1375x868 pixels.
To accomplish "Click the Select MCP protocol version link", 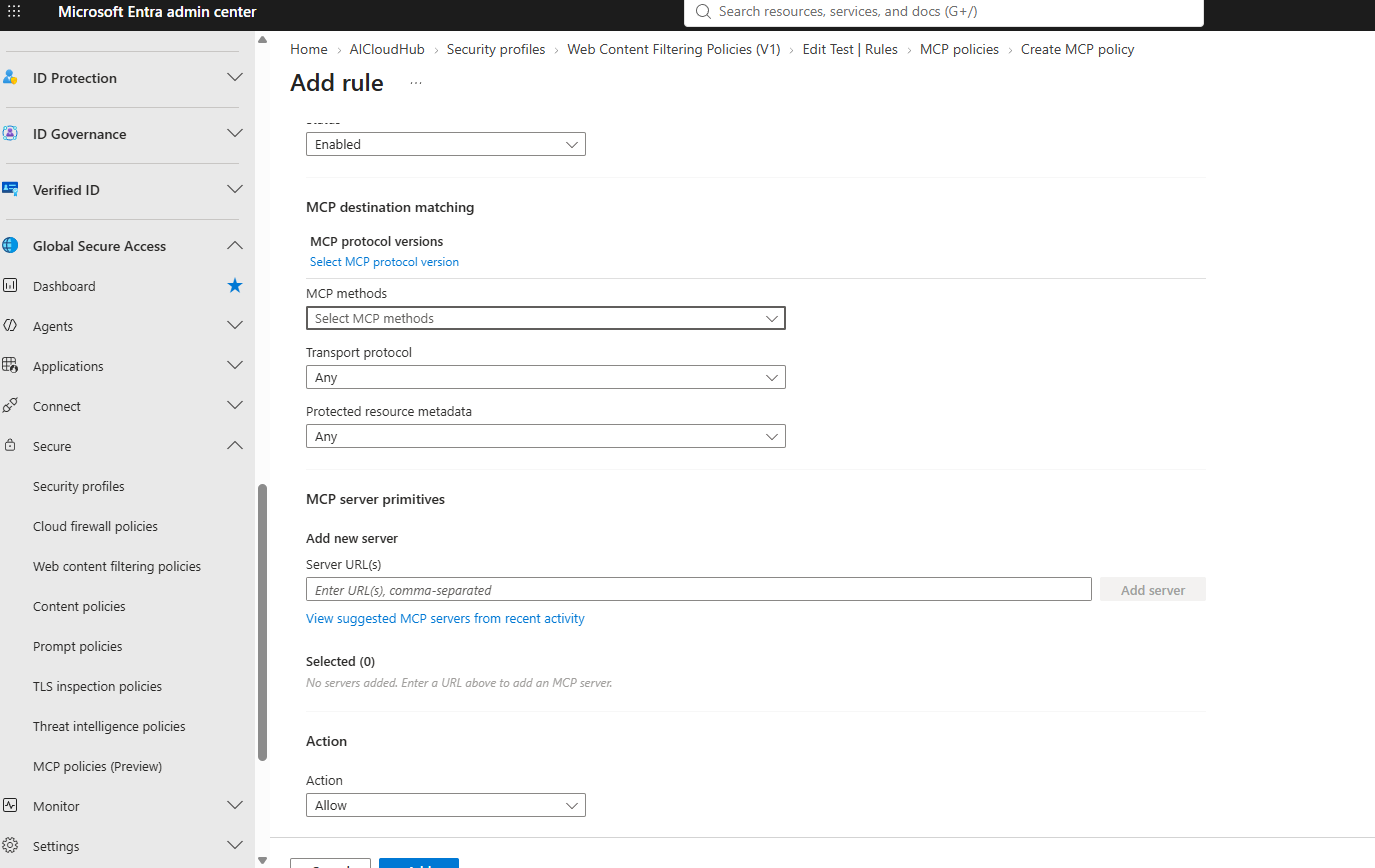I will coord(384,262).
